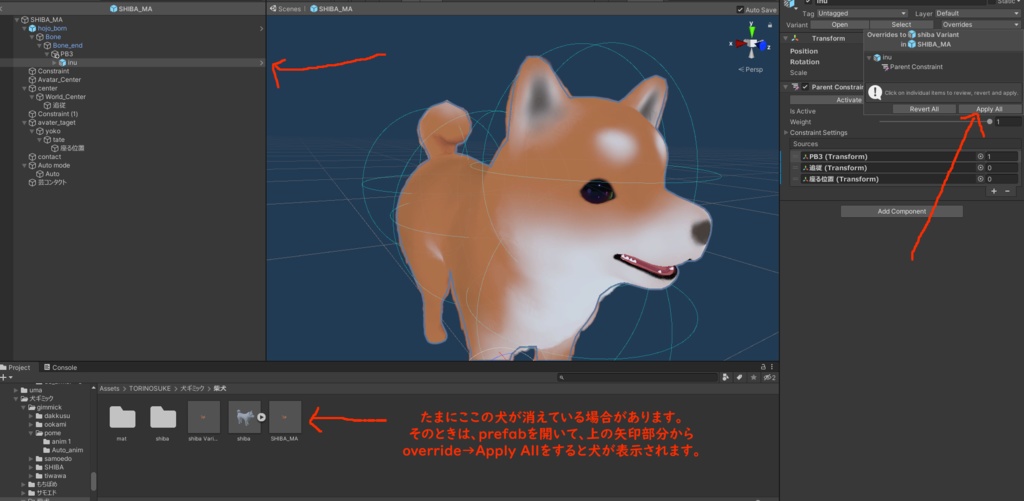Click the cube icon next to contact

(32, 157)
